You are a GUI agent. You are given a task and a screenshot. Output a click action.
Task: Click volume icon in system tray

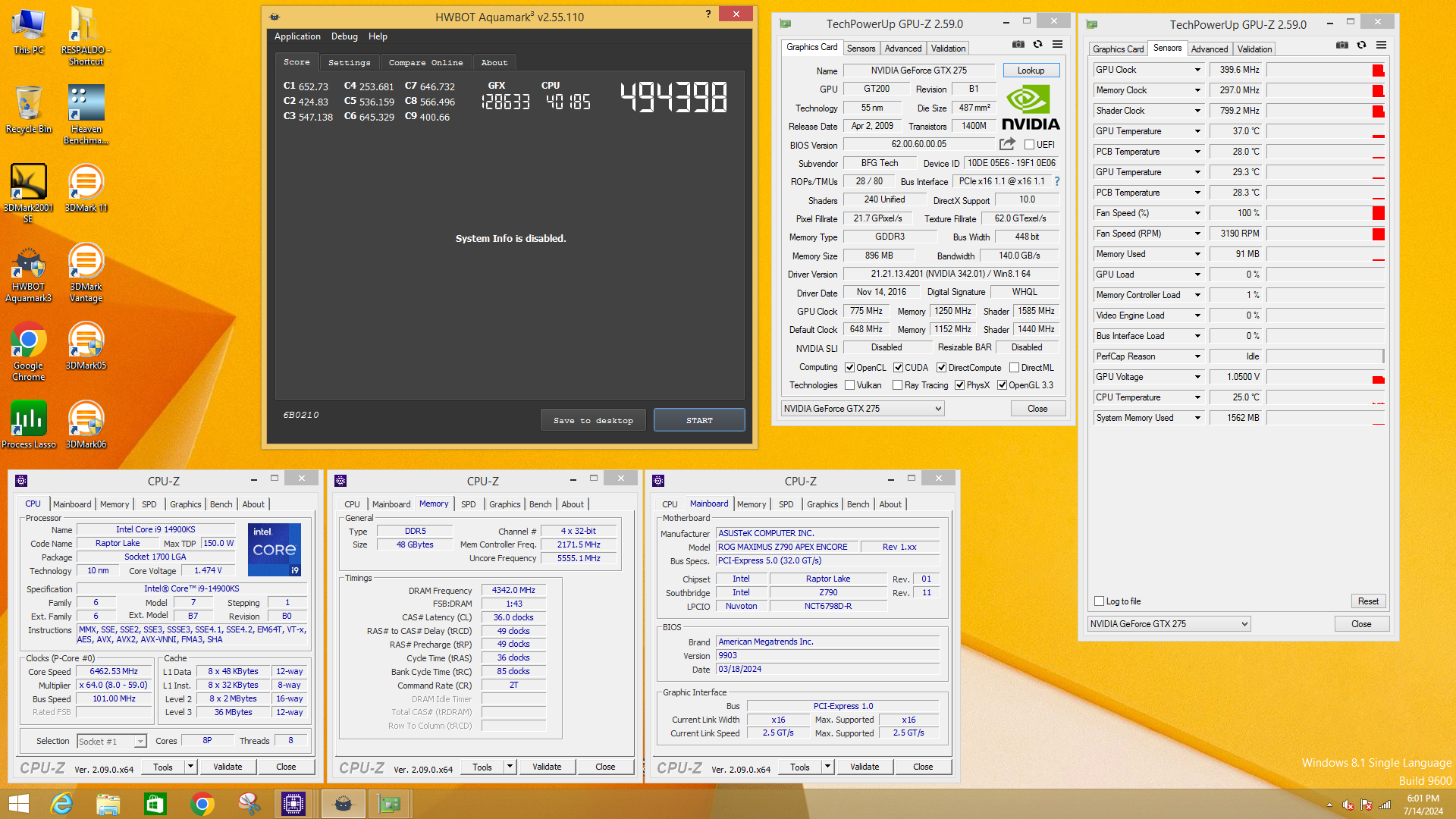[1348, 805]
